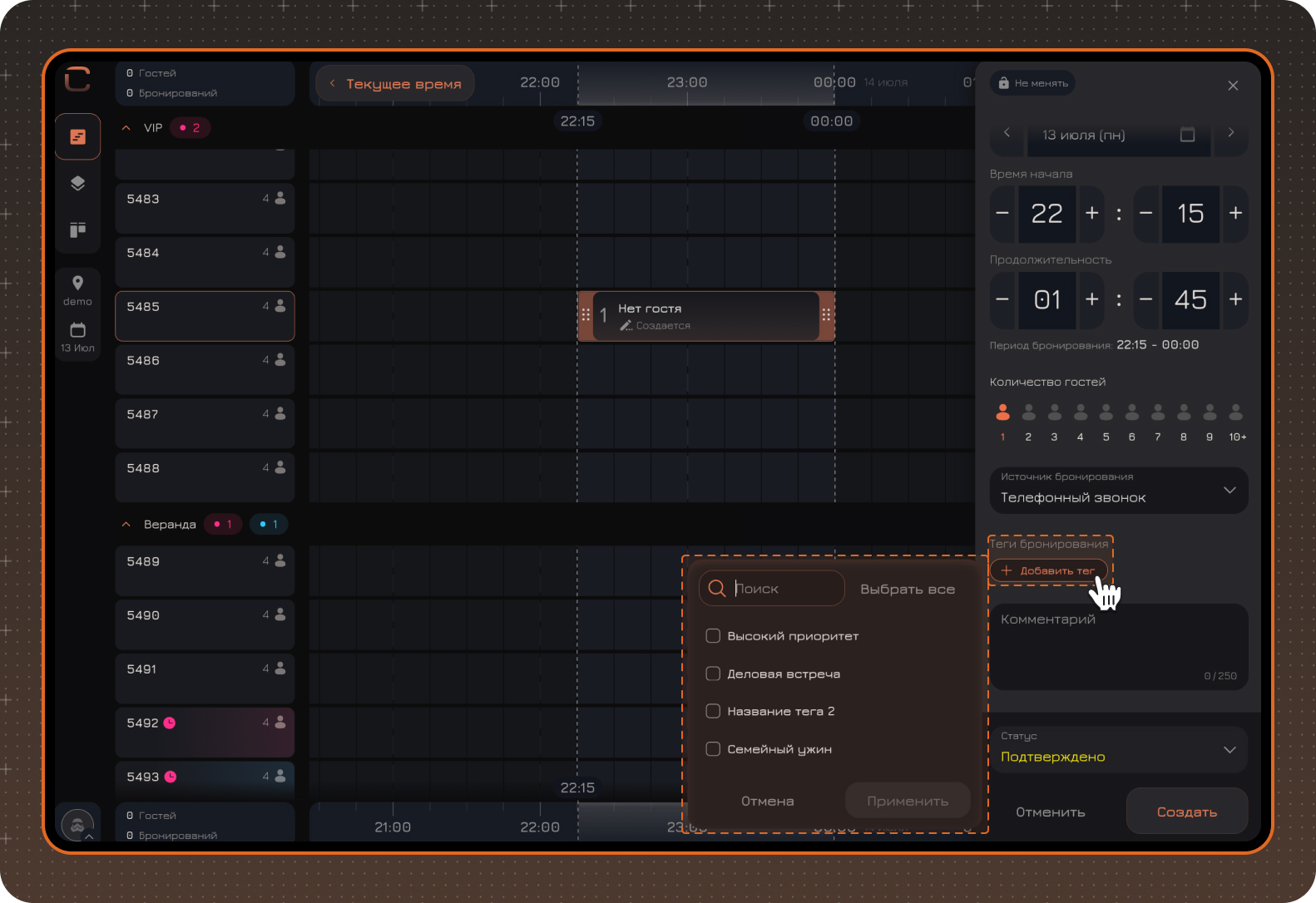Image resolution: width=1316 pixels, height=903 pixels.
Task: Click the lock icon next to Не менять
Action: tap(1003, 83)
